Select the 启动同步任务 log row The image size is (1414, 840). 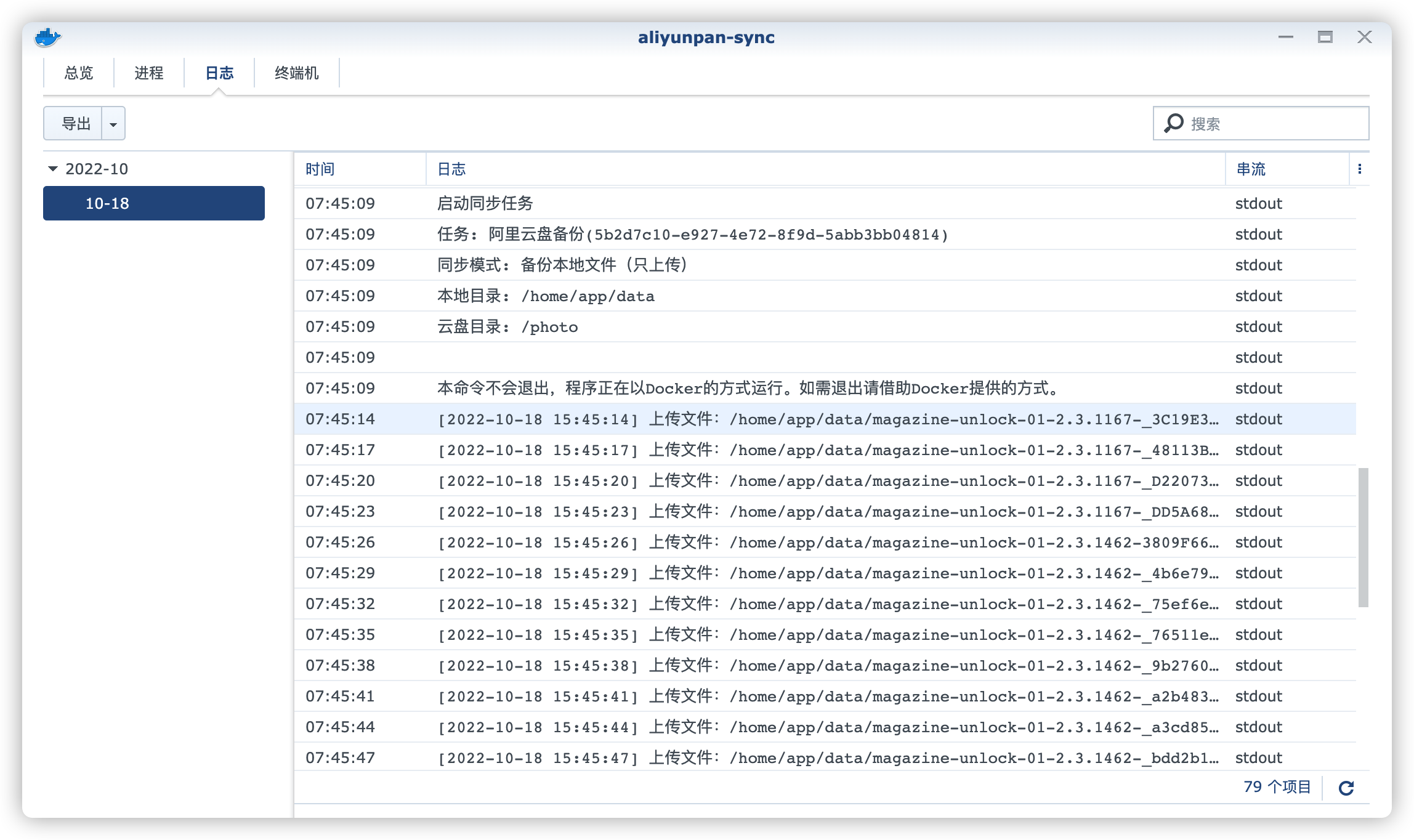(825, 203)
